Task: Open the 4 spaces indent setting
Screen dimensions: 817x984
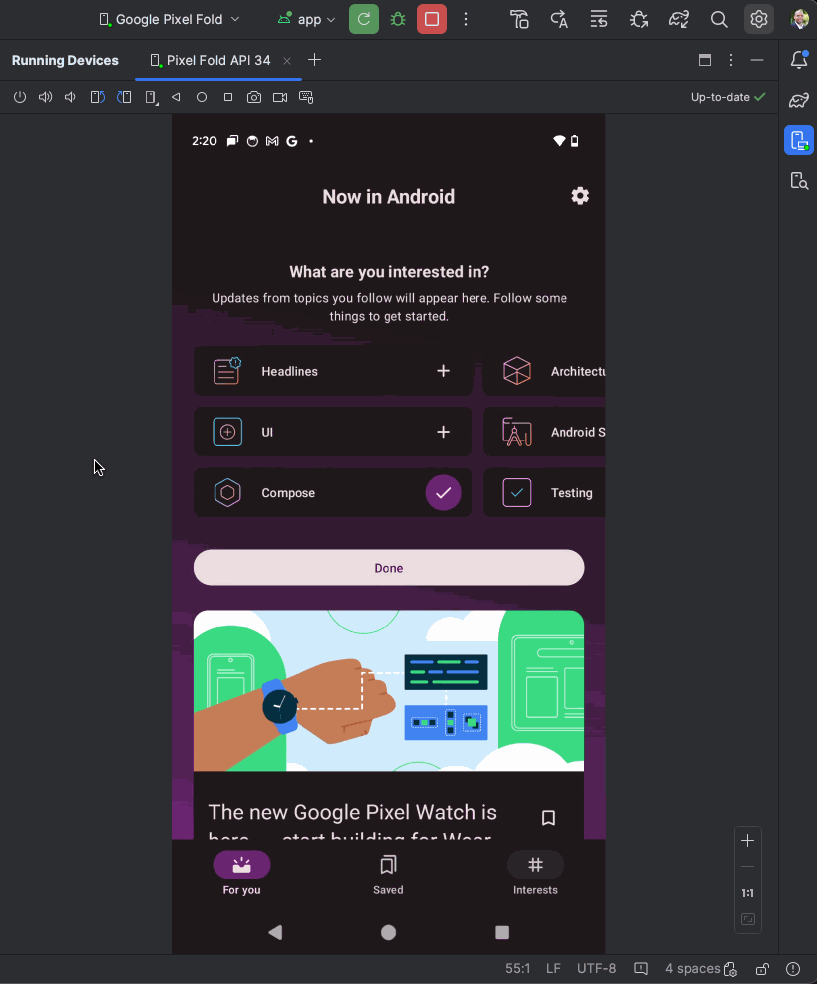Action: [692, 968]
